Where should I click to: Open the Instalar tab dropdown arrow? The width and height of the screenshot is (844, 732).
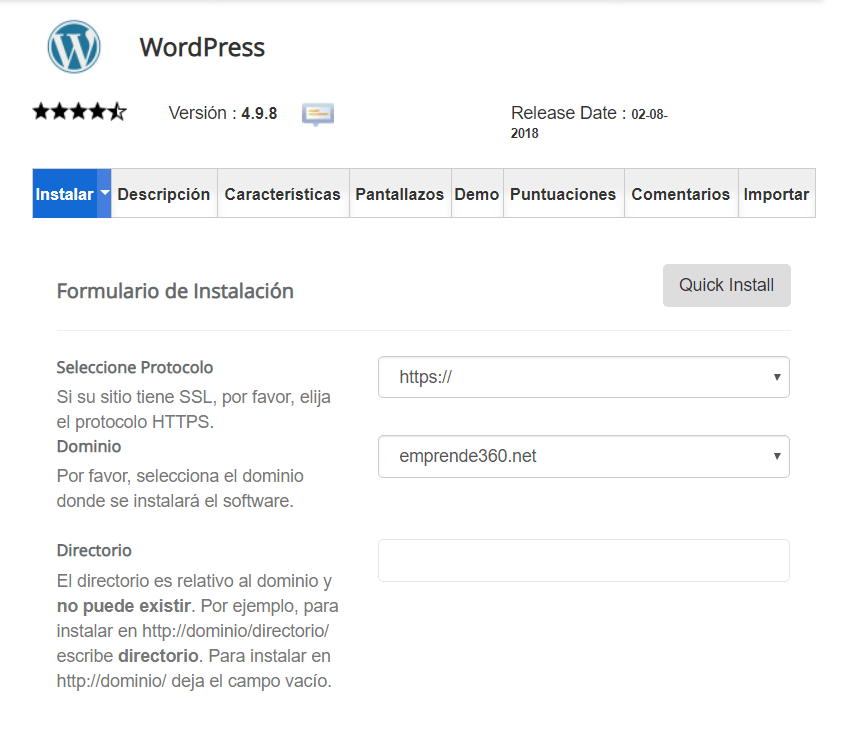pos(104,193)
